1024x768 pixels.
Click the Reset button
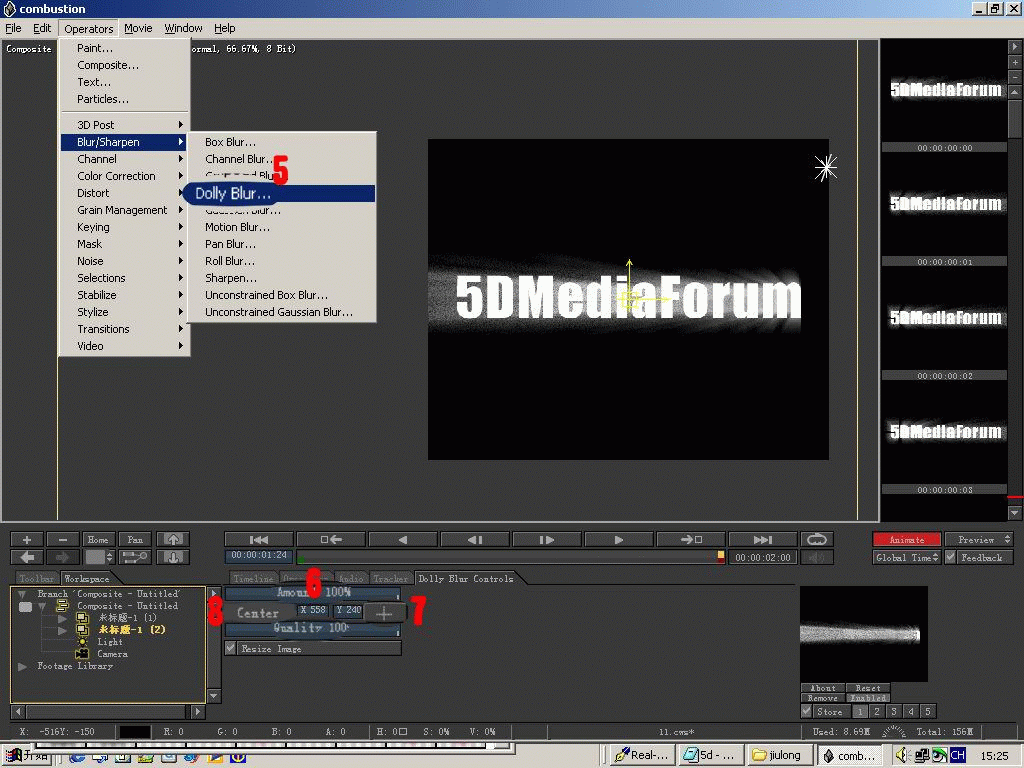(867, 688)
